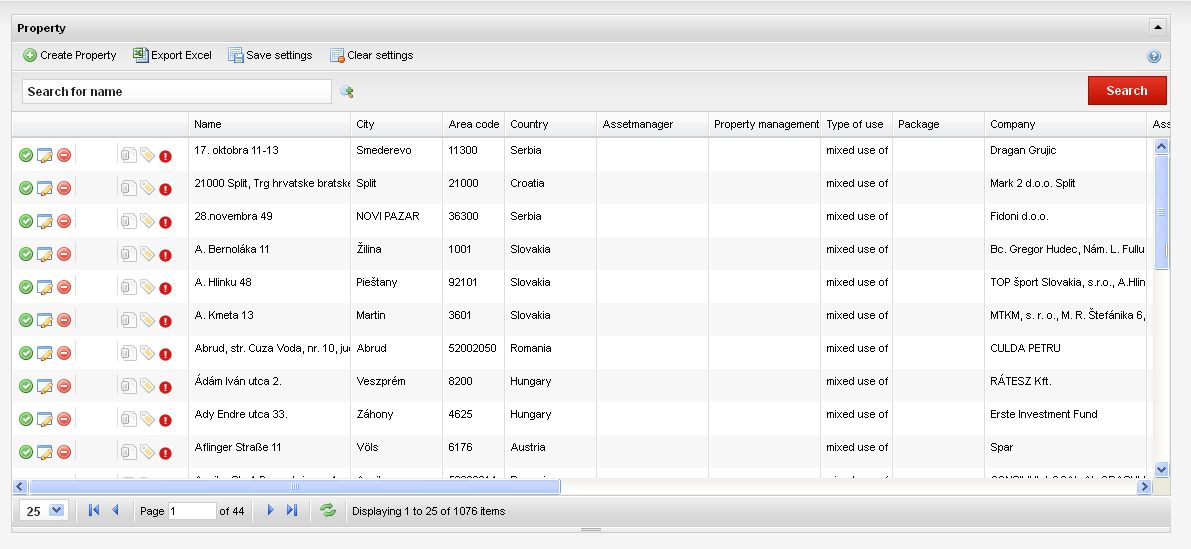This screenshot has width=1191, height=549.
Task: Click red exclamation alert for Ady Endre utca 33.
Action: 166,420
